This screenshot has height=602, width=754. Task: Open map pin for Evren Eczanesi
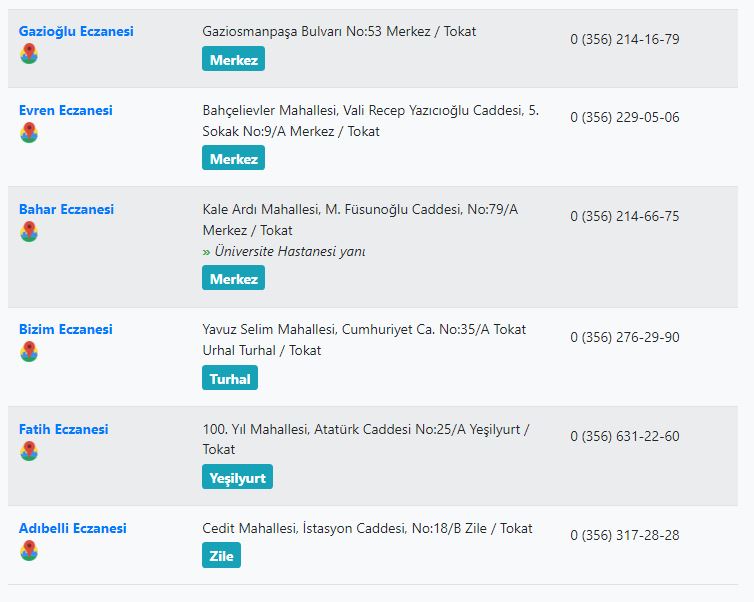(x=29, y=132)
